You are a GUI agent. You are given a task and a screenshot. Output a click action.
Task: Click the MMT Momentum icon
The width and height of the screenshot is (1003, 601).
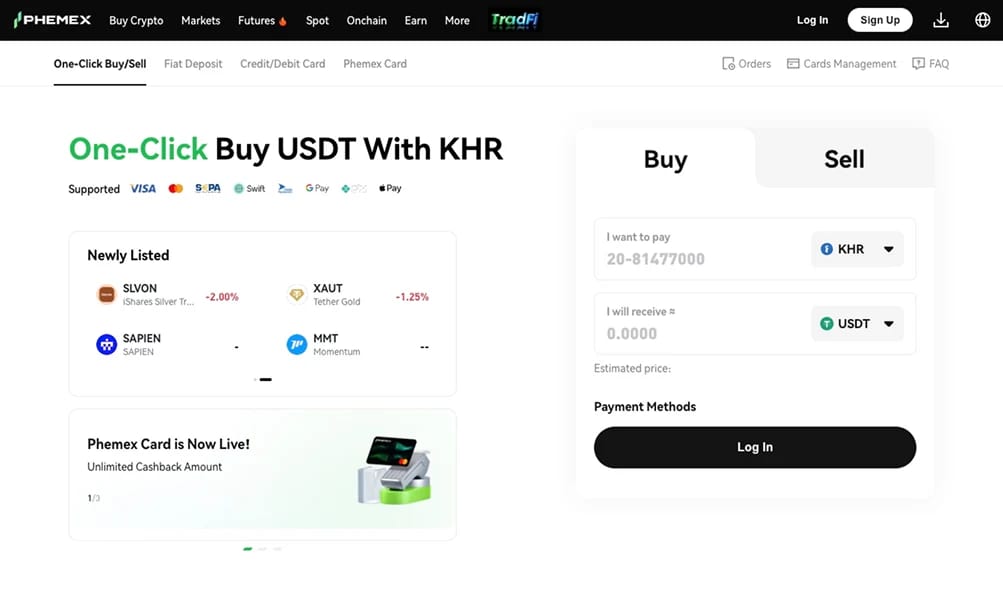[297, 345]
